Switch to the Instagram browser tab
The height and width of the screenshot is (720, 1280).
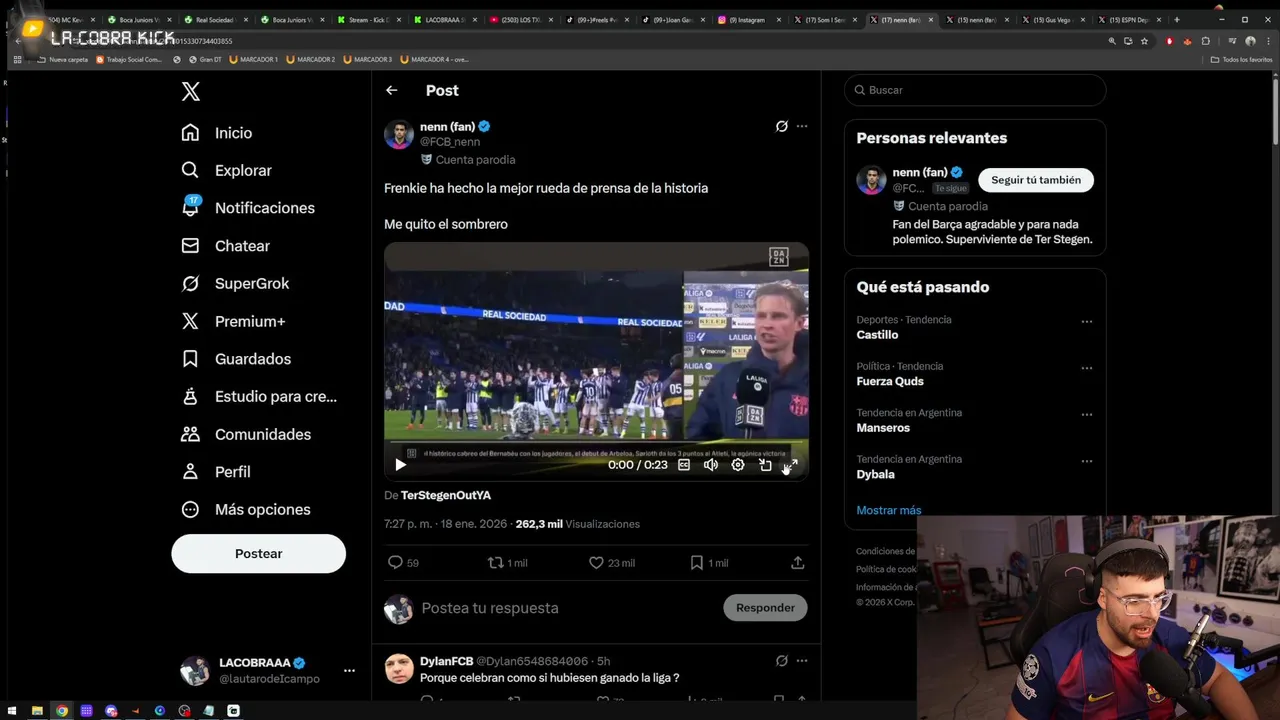tap(748, 19)
